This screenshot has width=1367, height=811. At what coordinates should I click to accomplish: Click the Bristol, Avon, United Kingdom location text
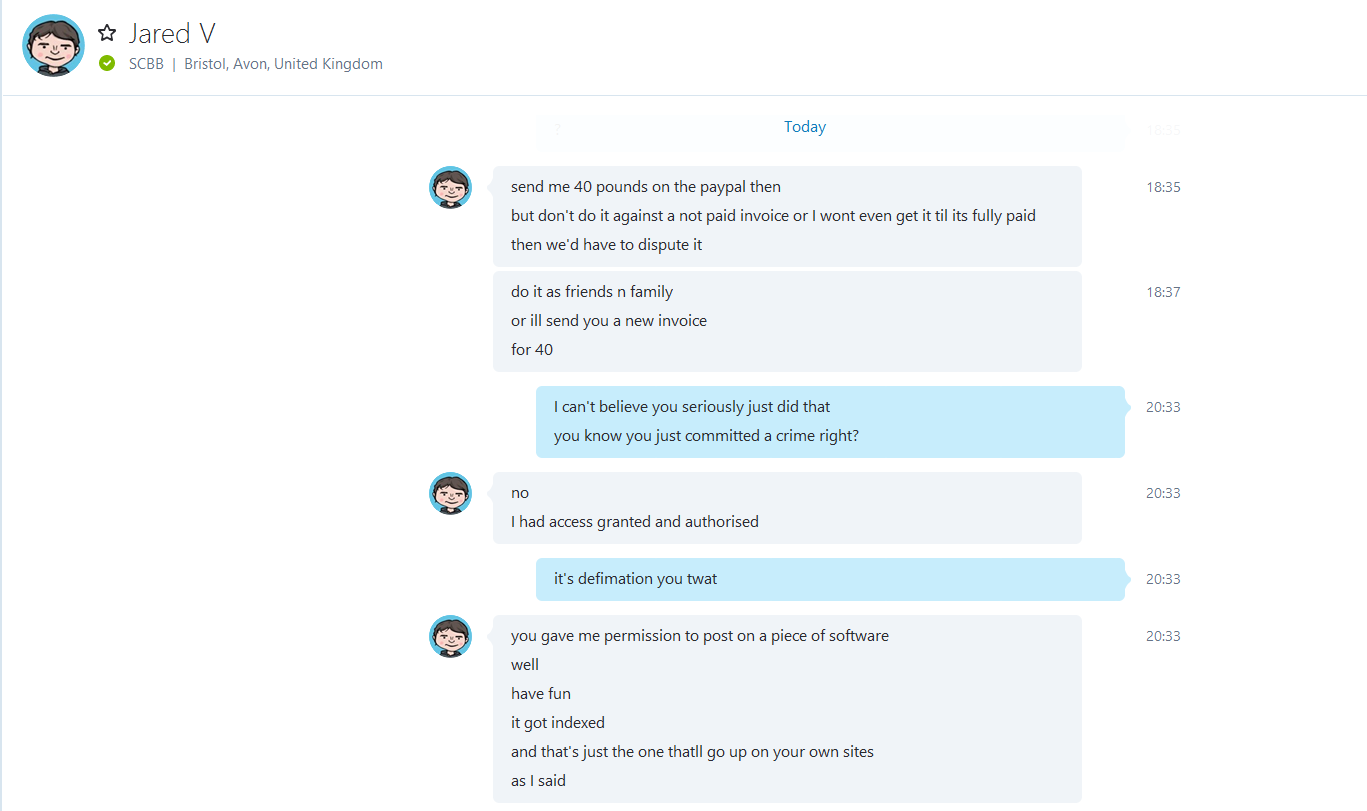283,64
